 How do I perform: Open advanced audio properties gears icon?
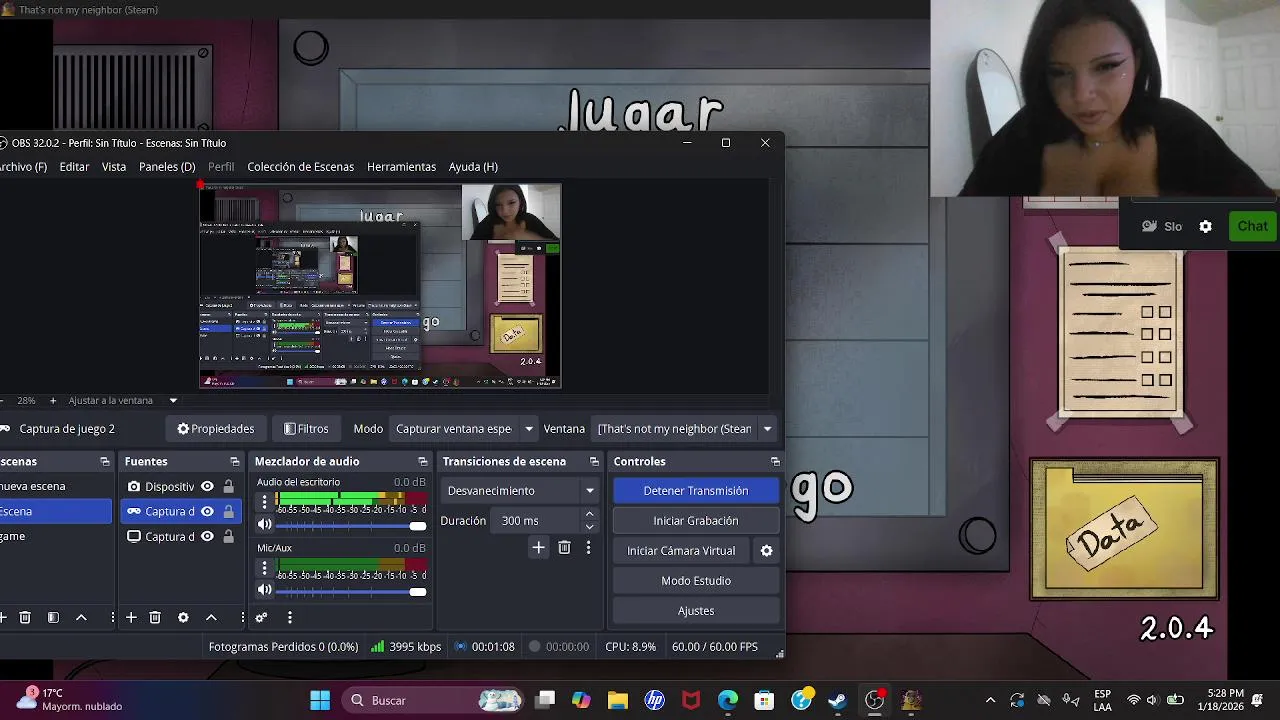coord(261,618)
